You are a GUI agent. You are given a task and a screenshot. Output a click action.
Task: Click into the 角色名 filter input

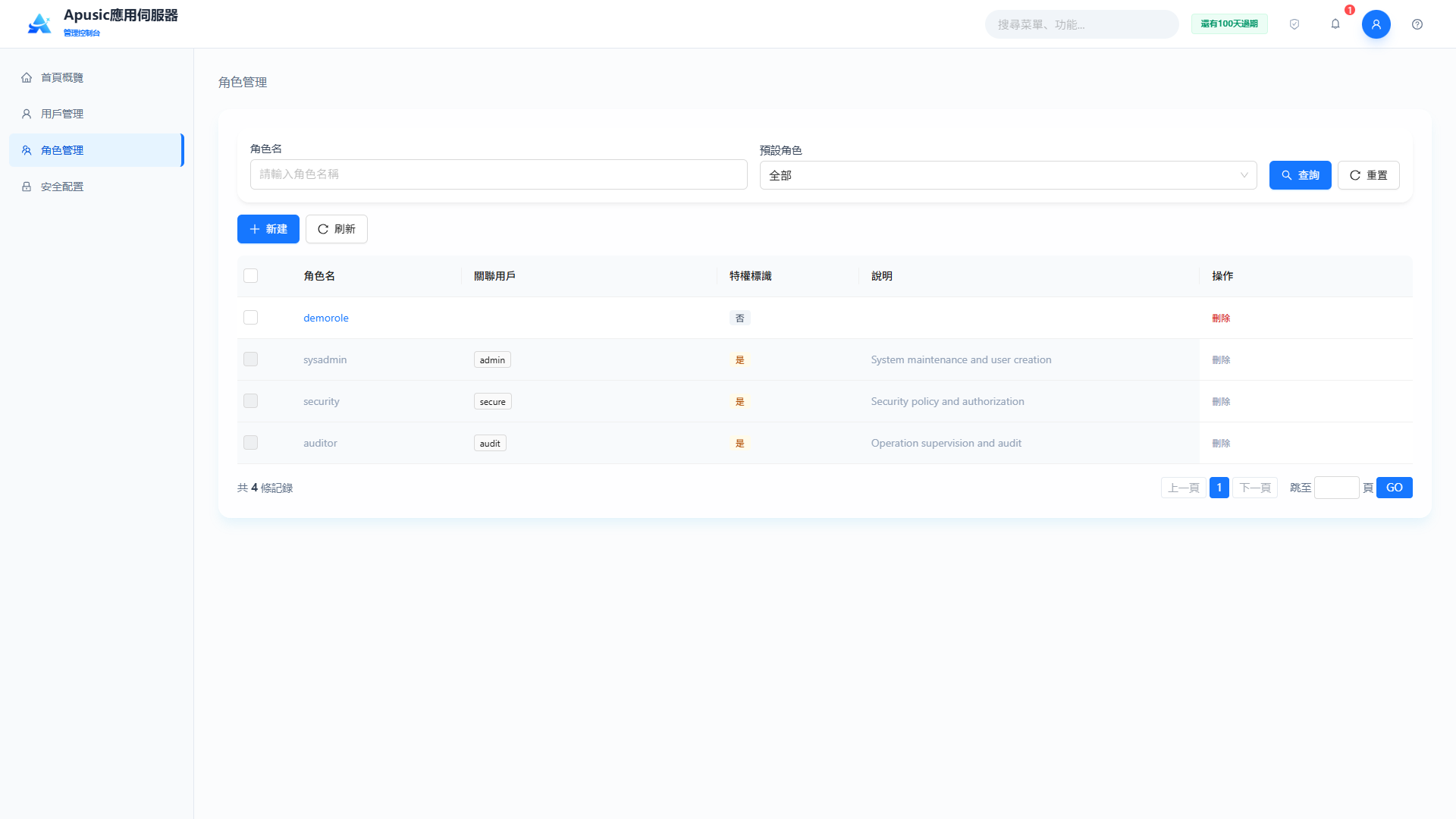click(x=499, y=174)
